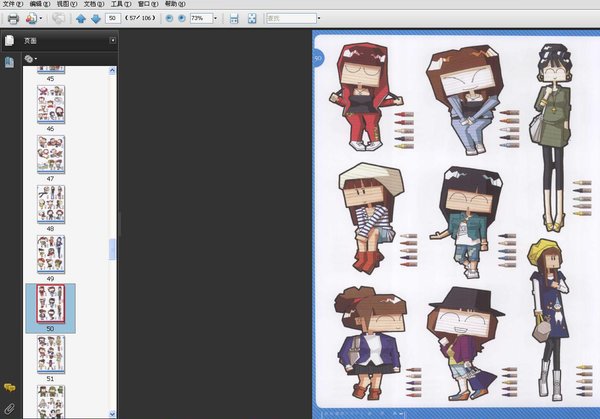Expand the Pages panel options gear menu
This screenshot has height=419, width=600.
[x=32, y=59]
